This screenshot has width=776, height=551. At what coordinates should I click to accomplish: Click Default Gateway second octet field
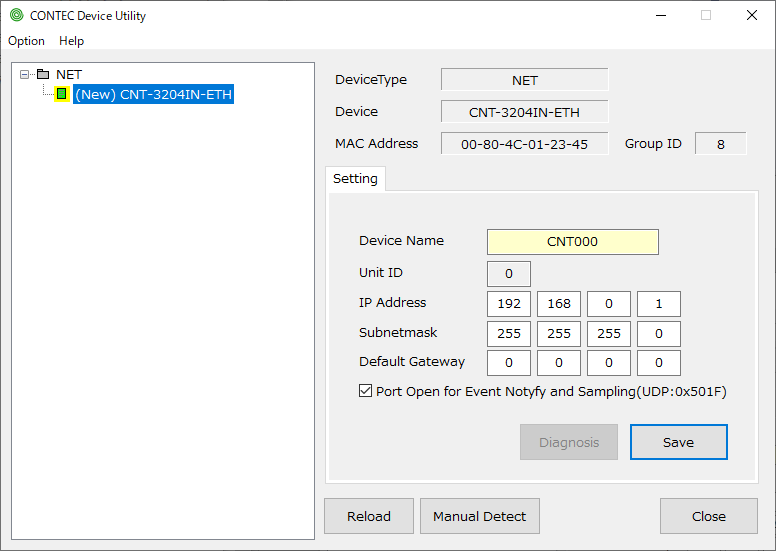point(559,363)
